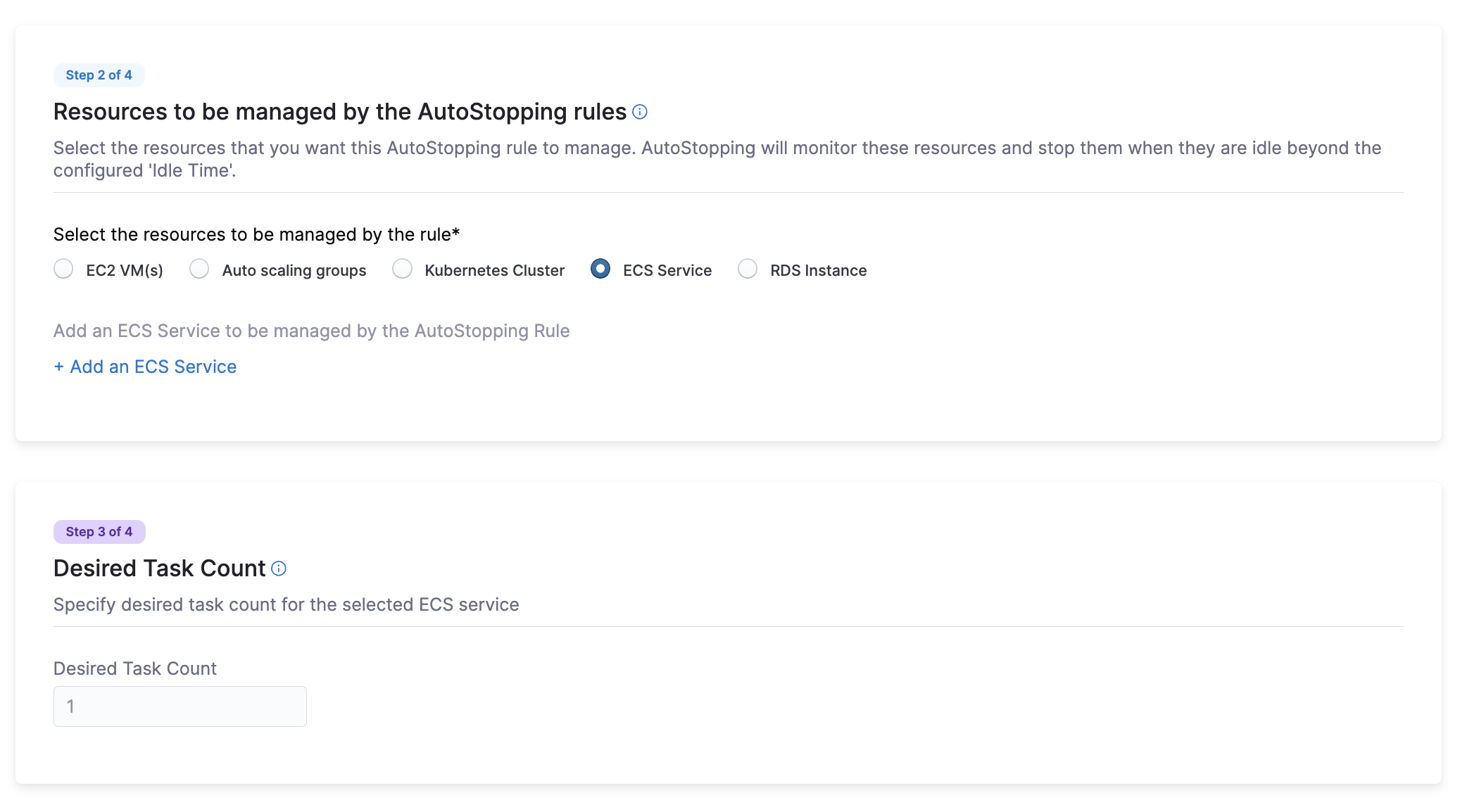Select the RDS Instance radio button
1467x812 pixels.
tap(748, 269)
